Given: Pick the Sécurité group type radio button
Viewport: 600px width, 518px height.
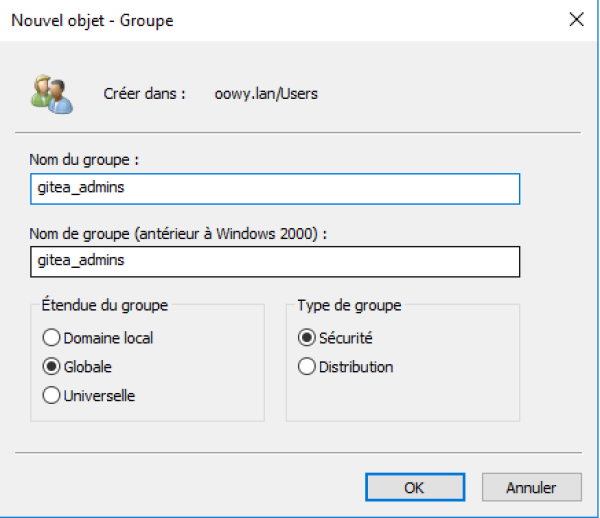Looking at the screenshot, I should pos(307,338).
